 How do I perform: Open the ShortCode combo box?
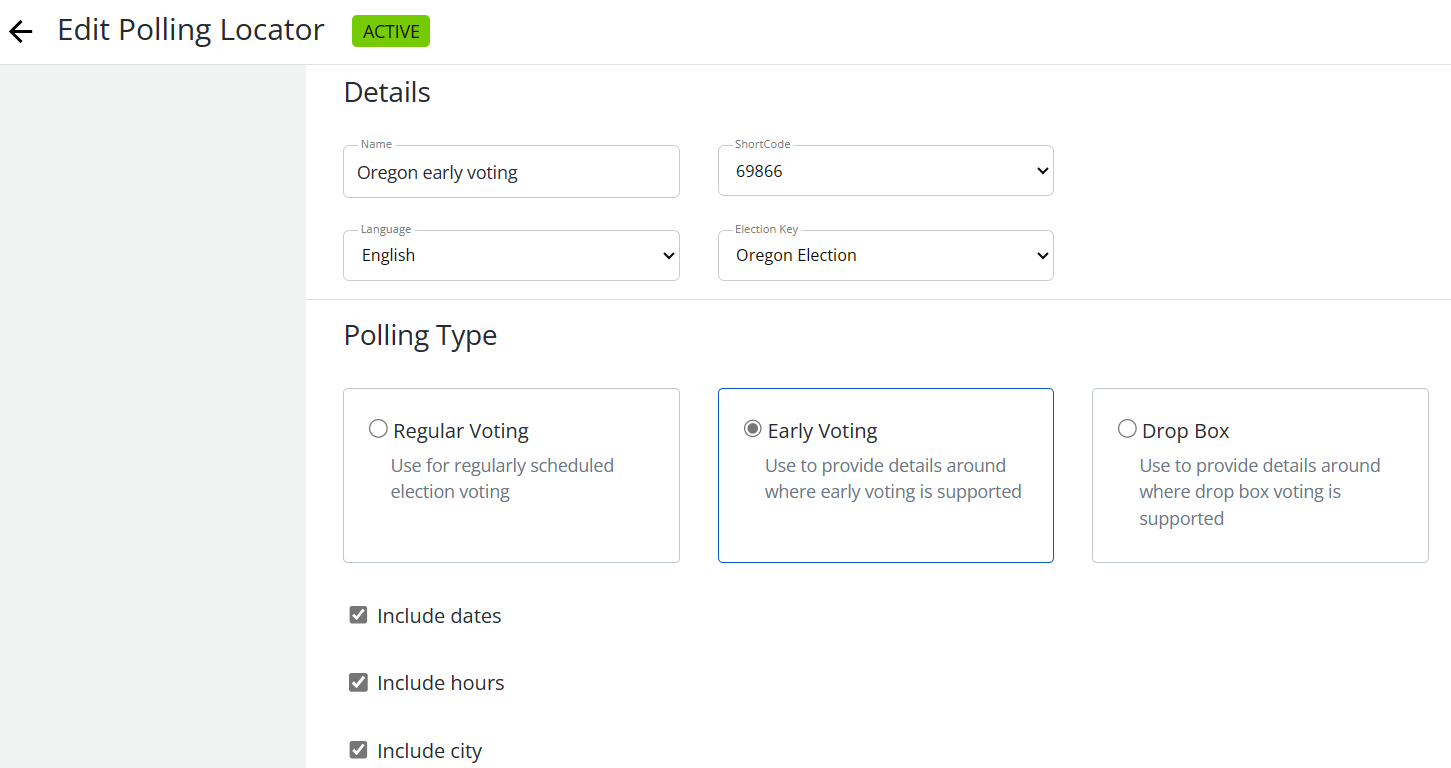point(885,170)
